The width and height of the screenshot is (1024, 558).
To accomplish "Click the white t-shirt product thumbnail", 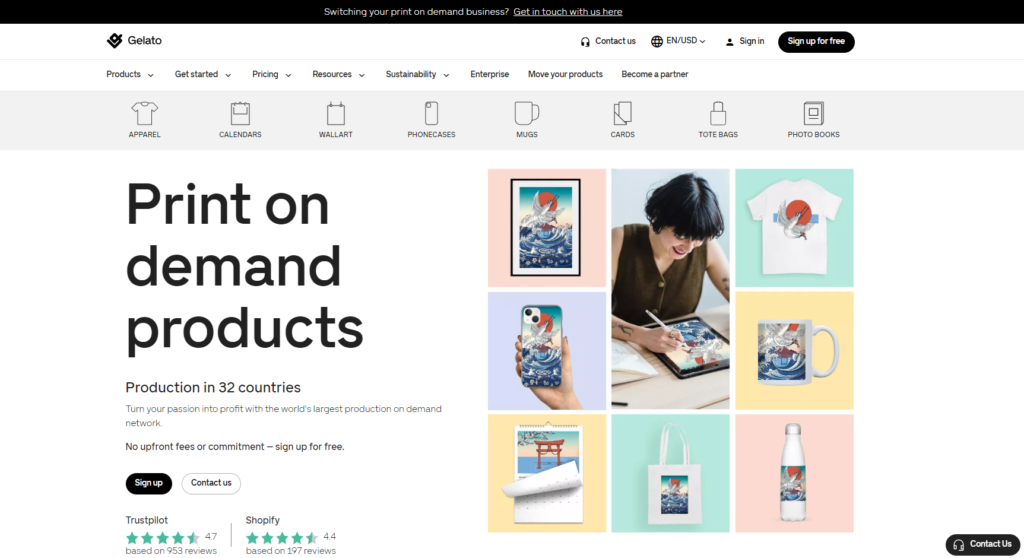I will click(x=794, y=227).
